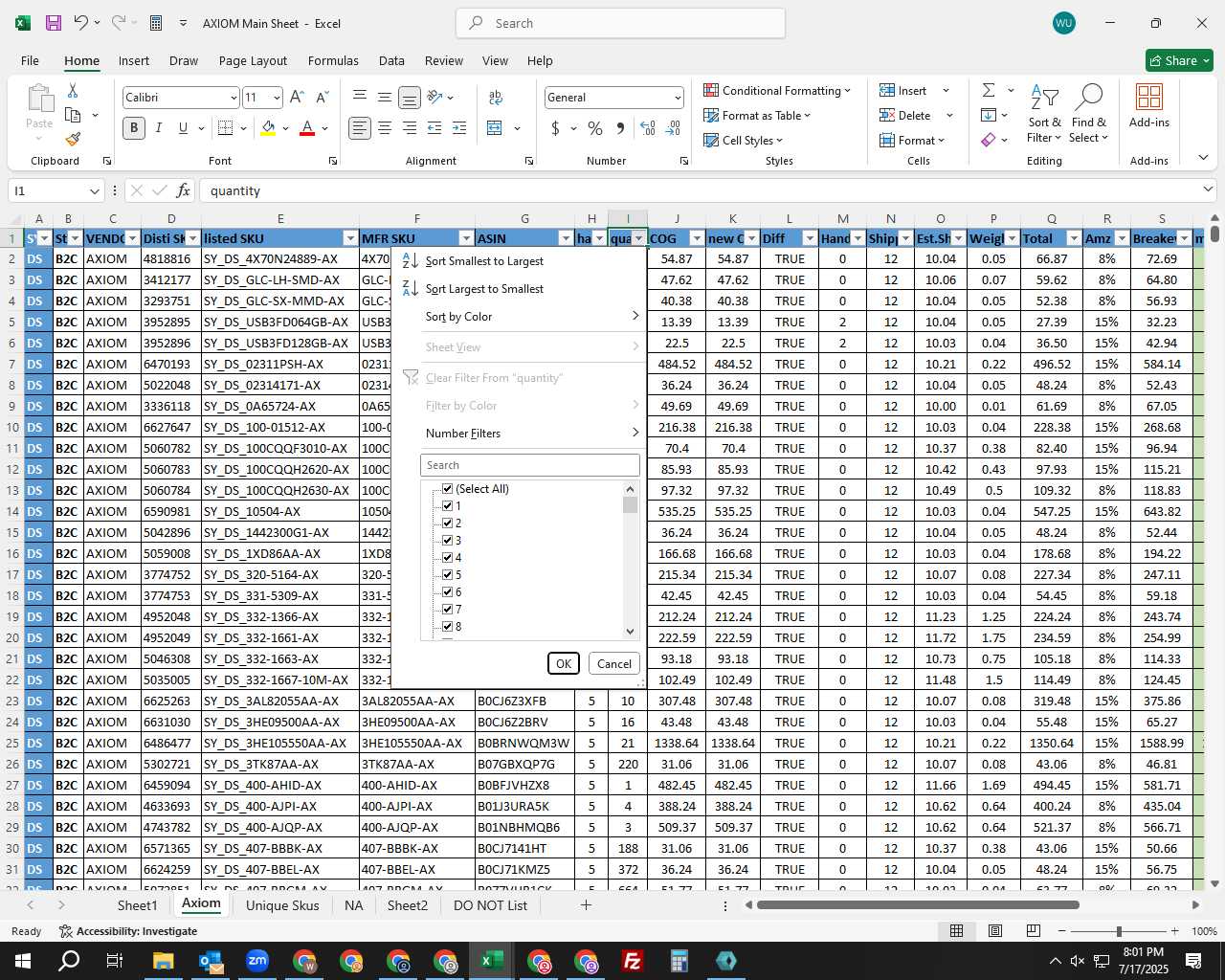Open the COG column filter dropdown
This screenshot has width=1225, height=980.
[x=697, y=238]
